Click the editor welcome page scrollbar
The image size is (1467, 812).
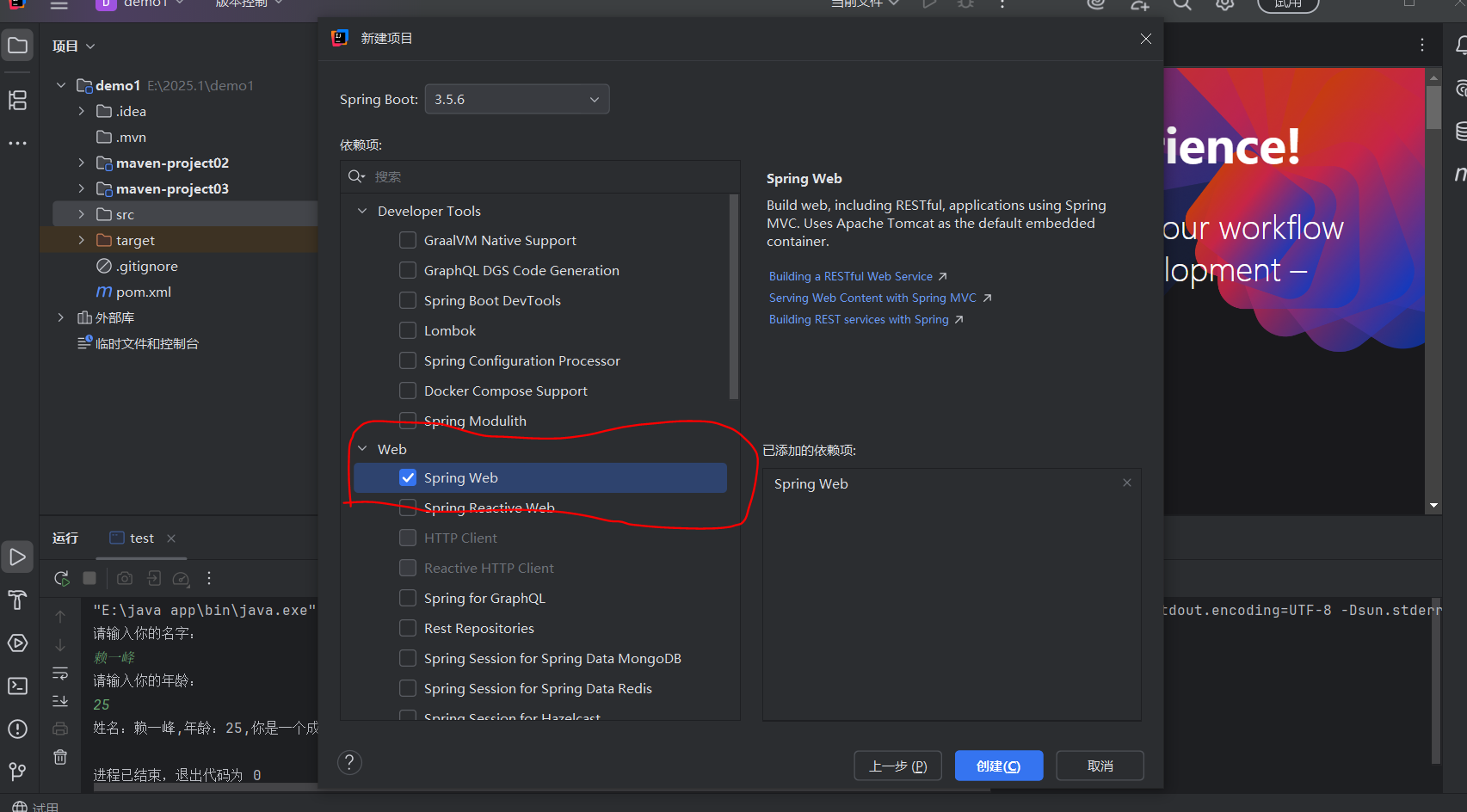click(1433, 107)
